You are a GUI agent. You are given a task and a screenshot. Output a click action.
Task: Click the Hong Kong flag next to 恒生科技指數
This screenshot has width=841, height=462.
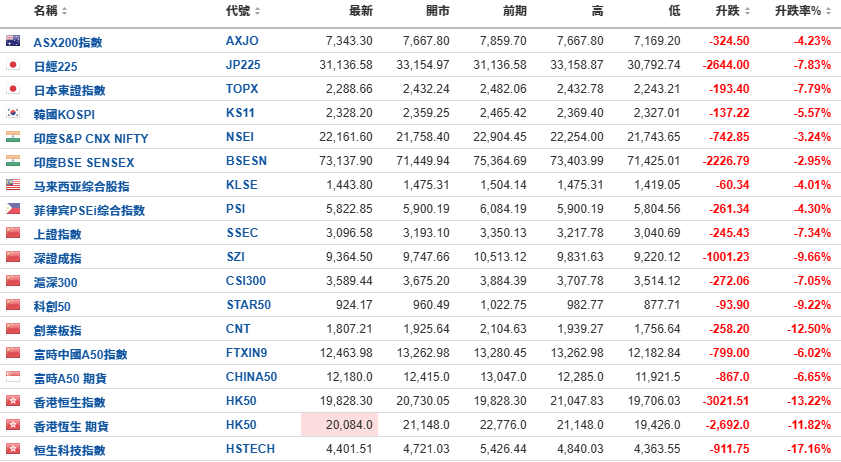point(13,449)
